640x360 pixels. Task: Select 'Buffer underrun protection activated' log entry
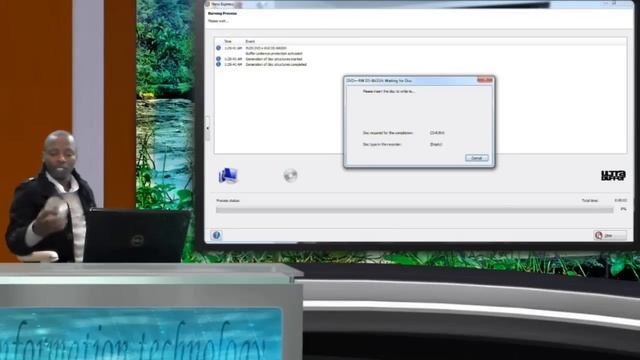coord(273,53)
